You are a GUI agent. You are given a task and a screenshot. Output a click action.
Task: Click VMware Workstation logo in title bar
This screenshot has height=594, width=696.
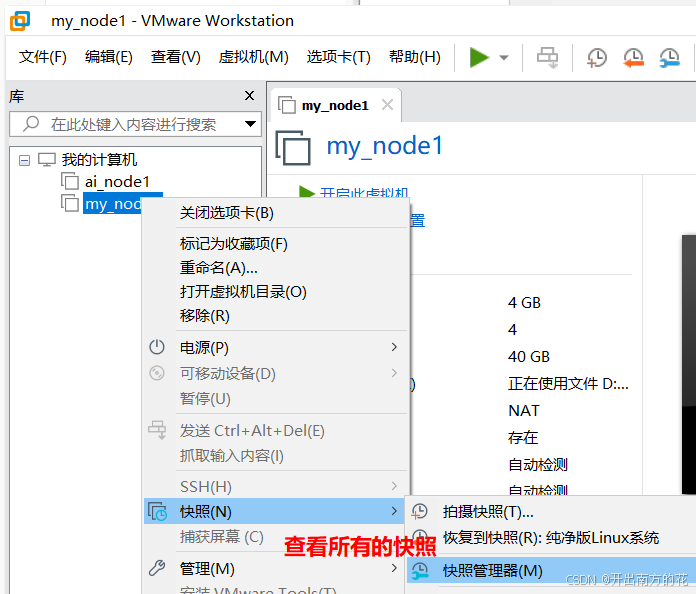pos(20,21)
